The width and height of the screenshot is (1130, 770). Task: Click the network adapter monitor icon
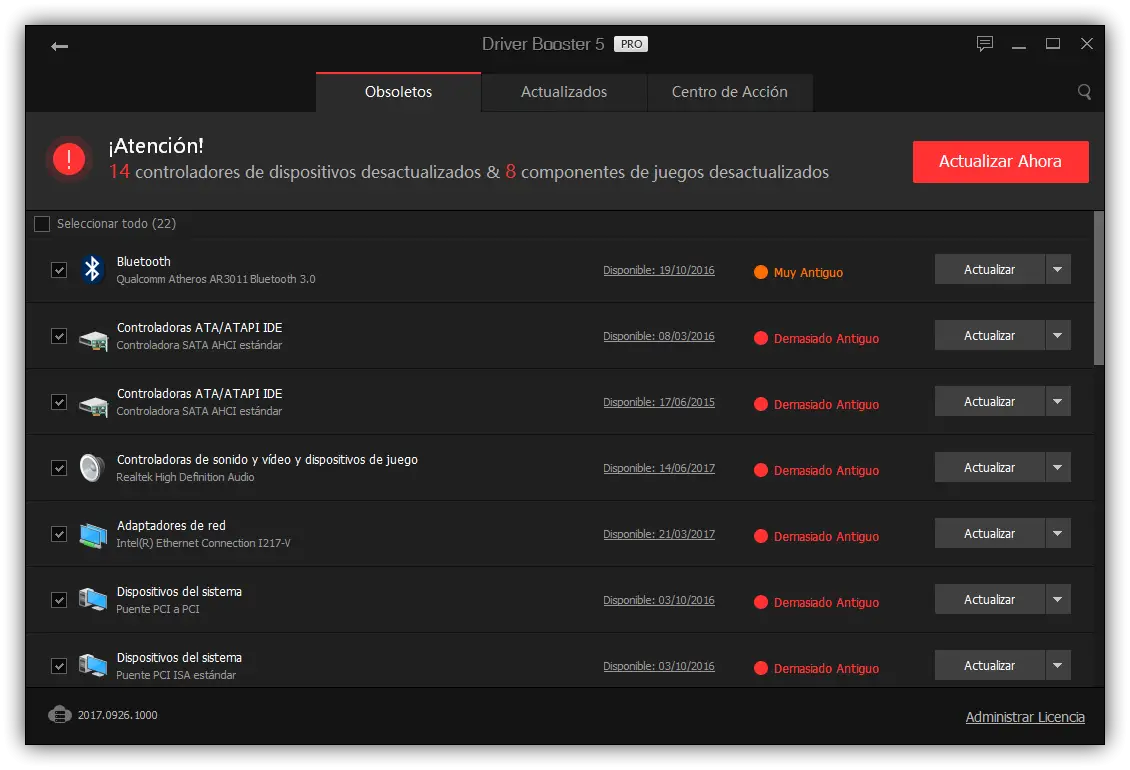(x=93, y=534)
